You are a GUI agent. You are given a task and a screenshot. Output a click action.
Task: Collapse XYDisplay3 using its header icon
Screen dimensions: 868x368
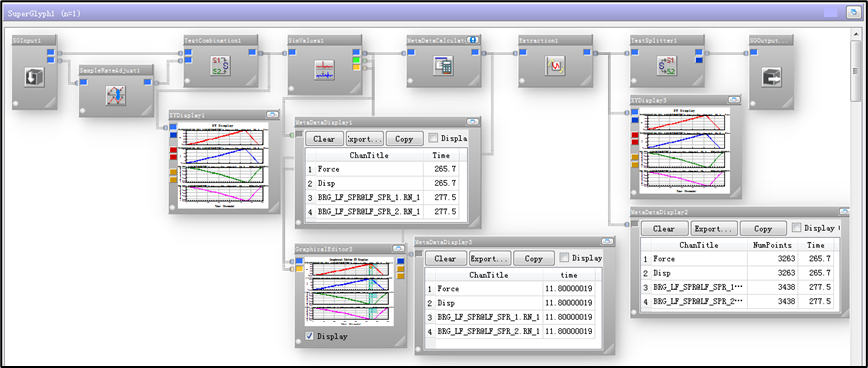tap(735, 100)
